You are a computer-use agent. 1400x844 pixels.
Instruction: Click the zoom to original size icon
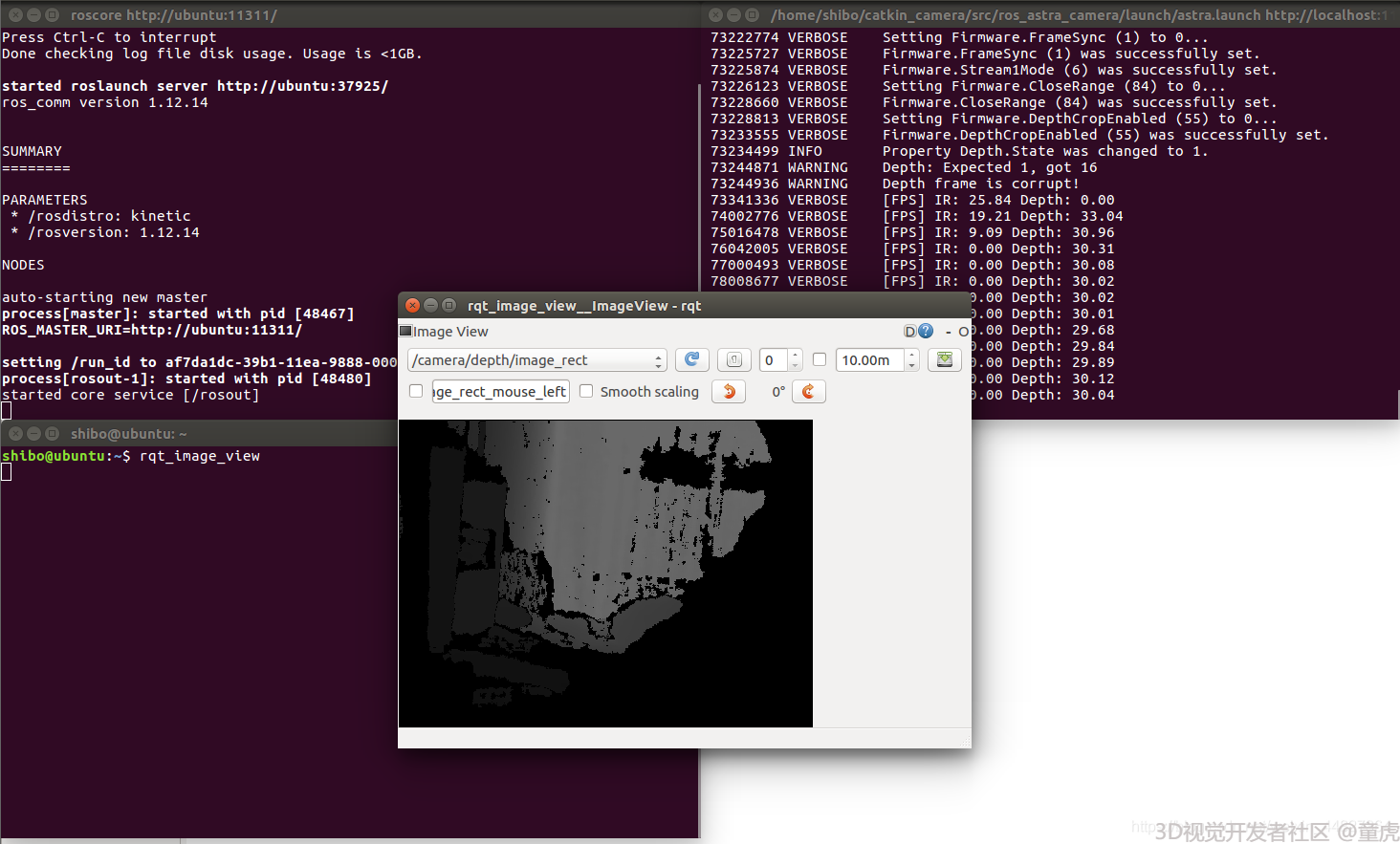(734, 359)
